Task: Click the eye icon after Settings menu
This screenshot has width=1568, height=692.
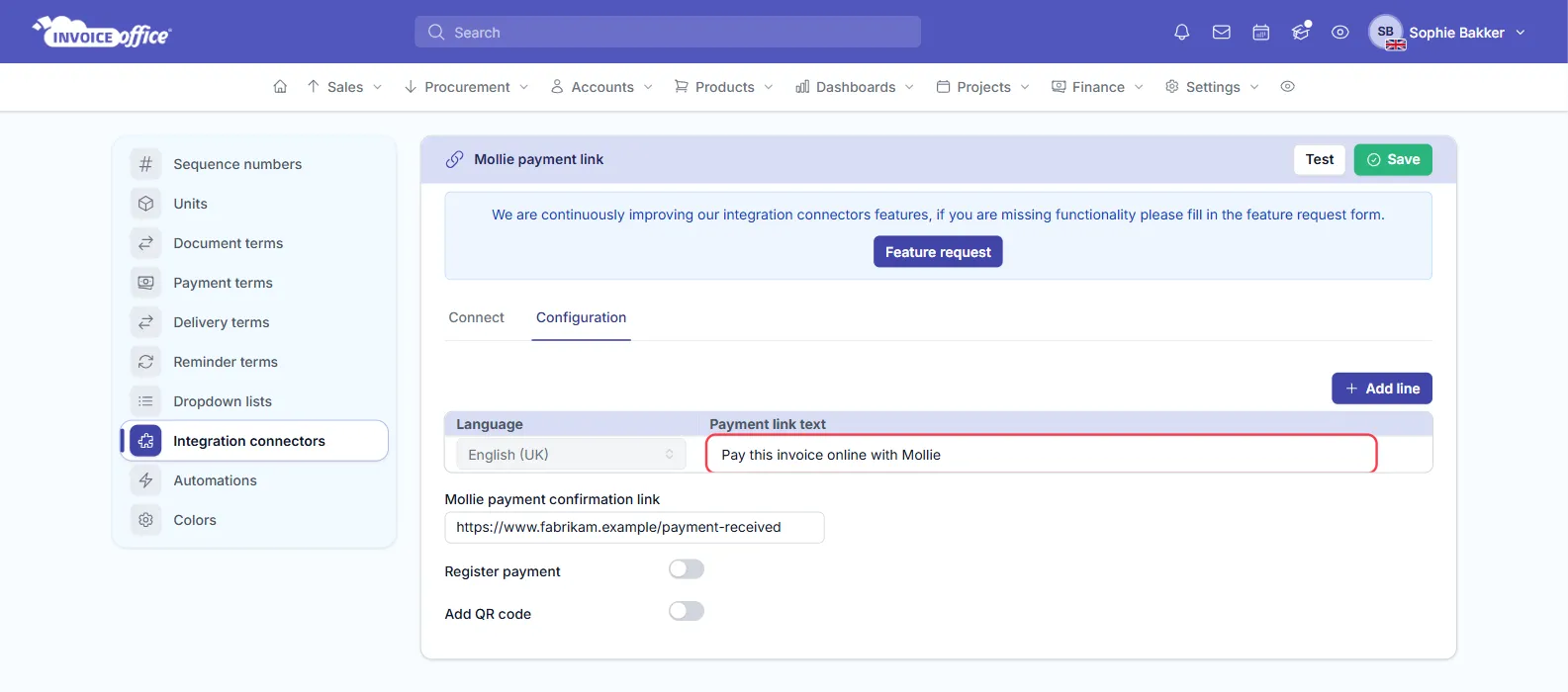Action: (x=1287, y=87)
